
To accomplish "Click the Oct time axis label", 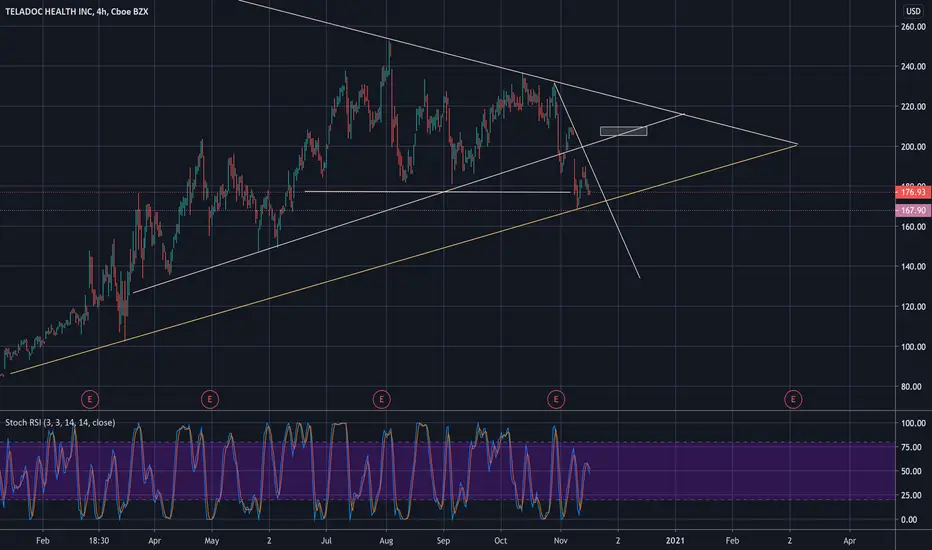I will tap(500, 540).
